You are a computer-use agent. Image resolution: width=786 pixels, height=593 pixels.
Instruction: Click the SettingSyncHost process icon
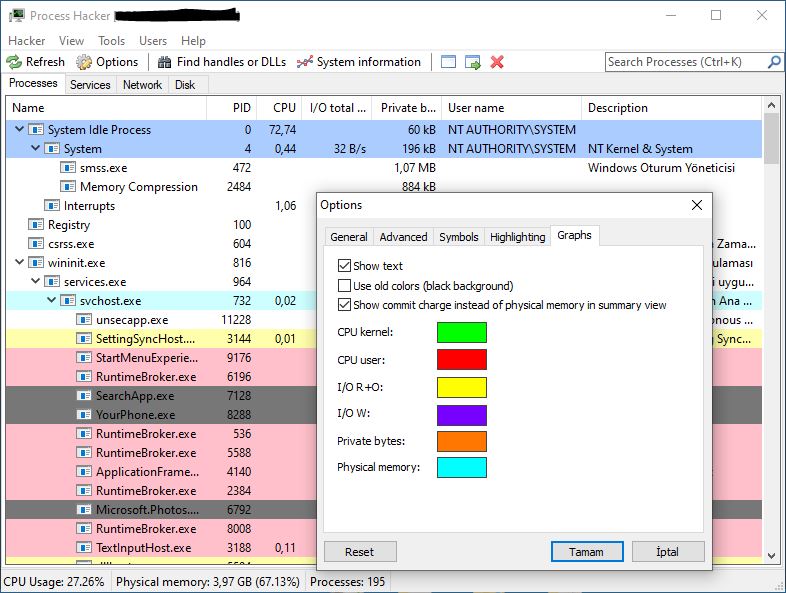pyautogui.click(x=84, y=339)
